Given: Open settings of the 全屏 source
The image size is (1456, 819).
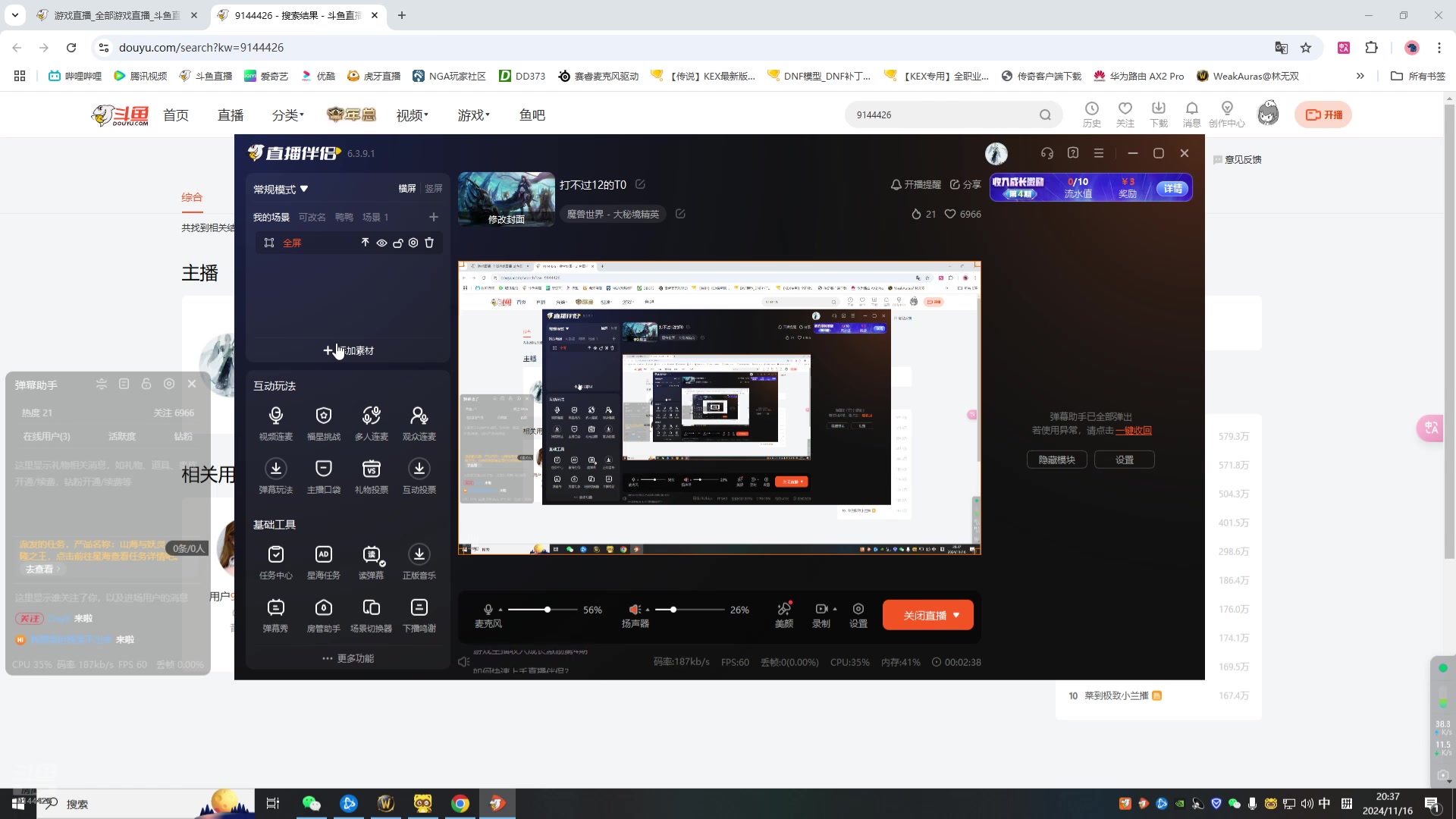Looking at the screenshot, I should pyautogui.click(x=413, y=243).
